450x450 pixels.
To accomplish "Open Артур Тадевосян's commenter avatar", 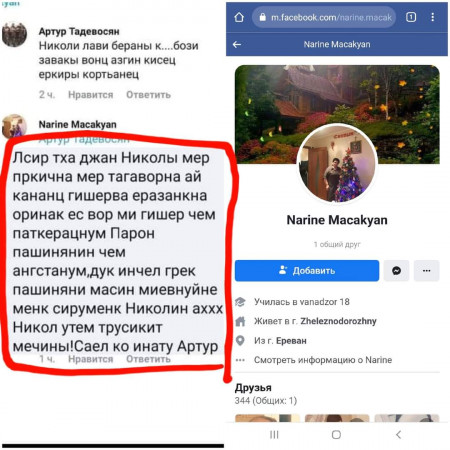I will click(x=14, y=34).
